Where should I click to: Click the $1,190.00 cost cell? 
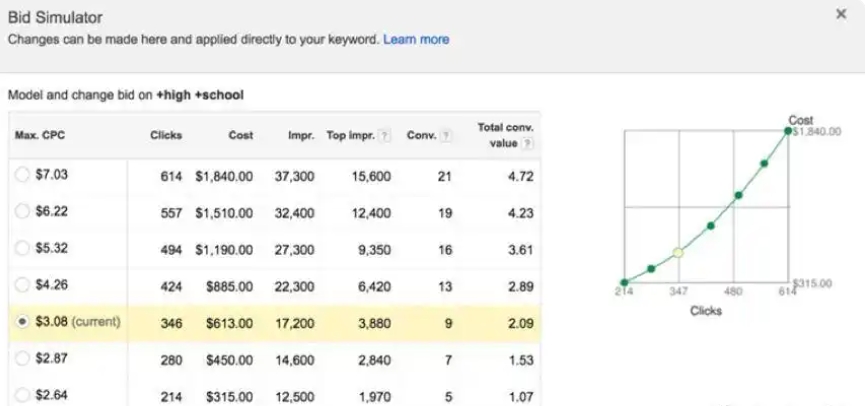pos(224,250)
